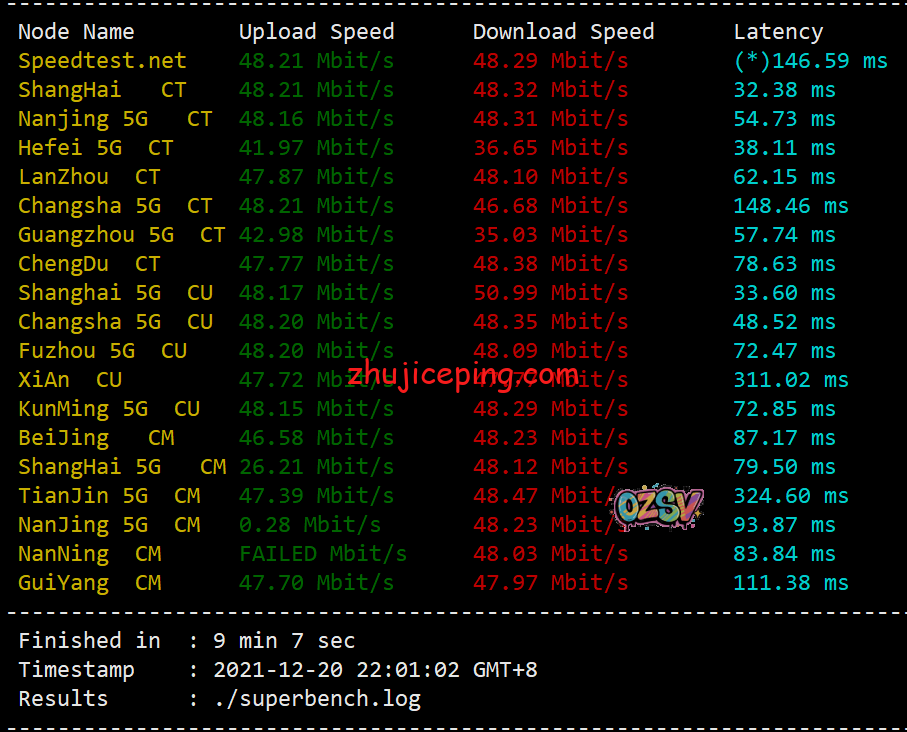Viewport: 907px width, 732px height.
Task: Click the 324.60 ms latency value
Action: [790, 496]
